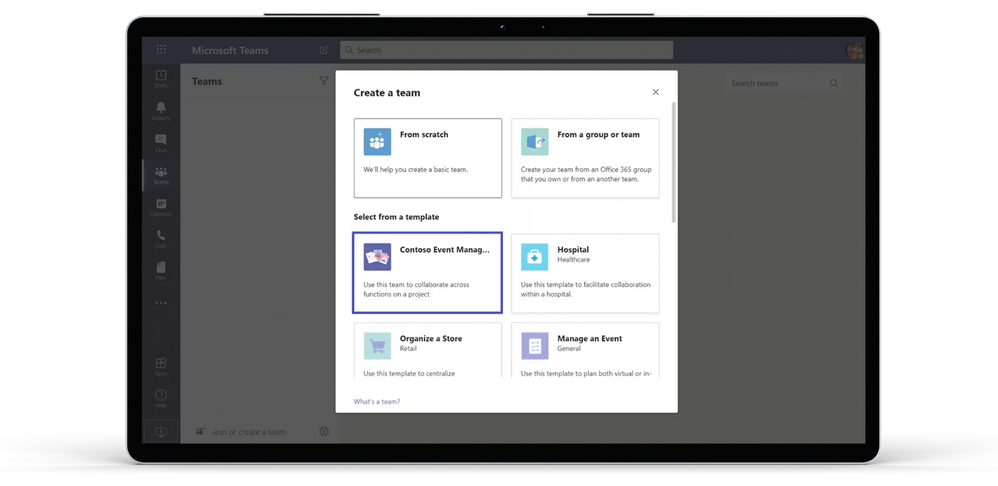
Task: Open the app launcher waffle icon
Action: pos(161,50)
